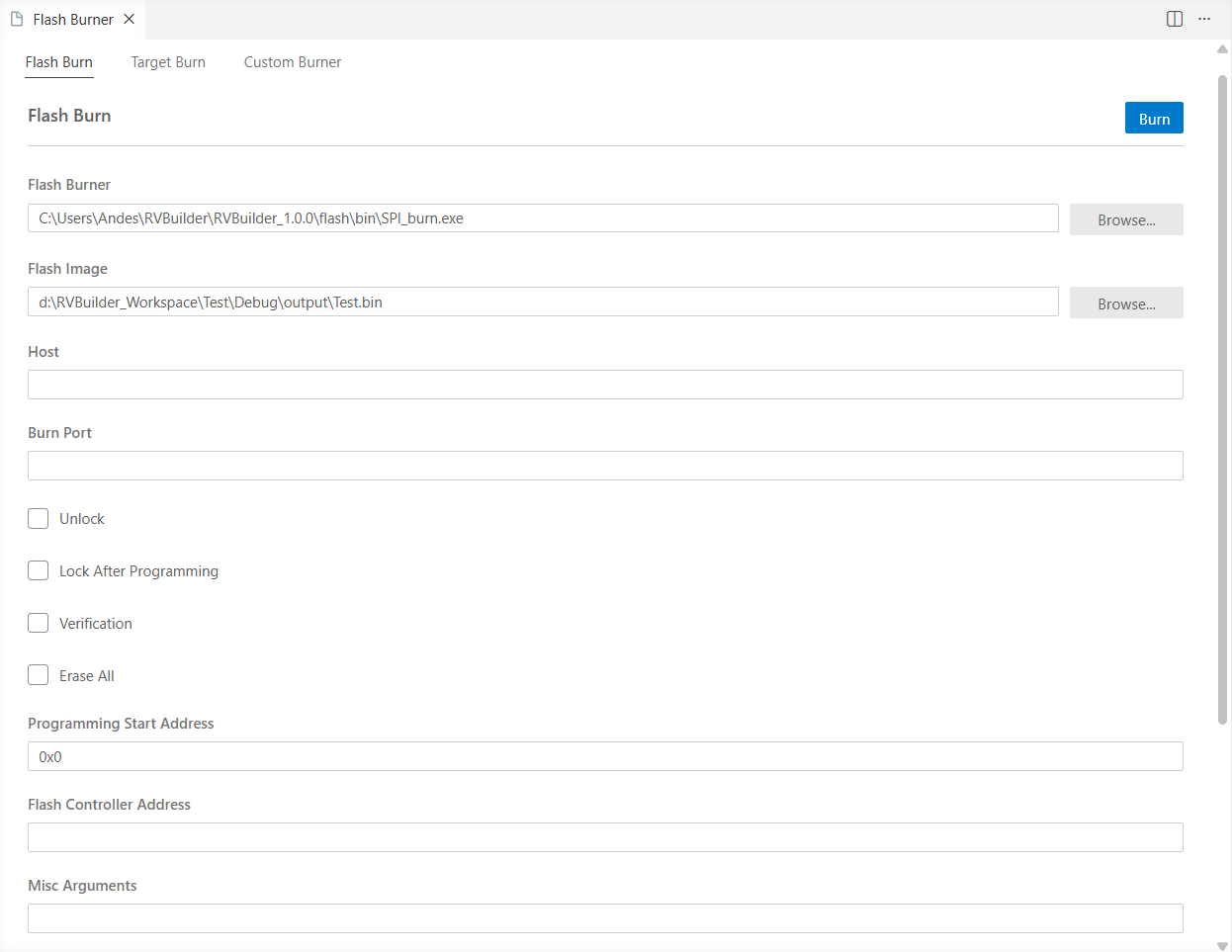Browse for a Flash Burner executable
This screenshot has width=1232, height=952.
(x=1126, y=219)
